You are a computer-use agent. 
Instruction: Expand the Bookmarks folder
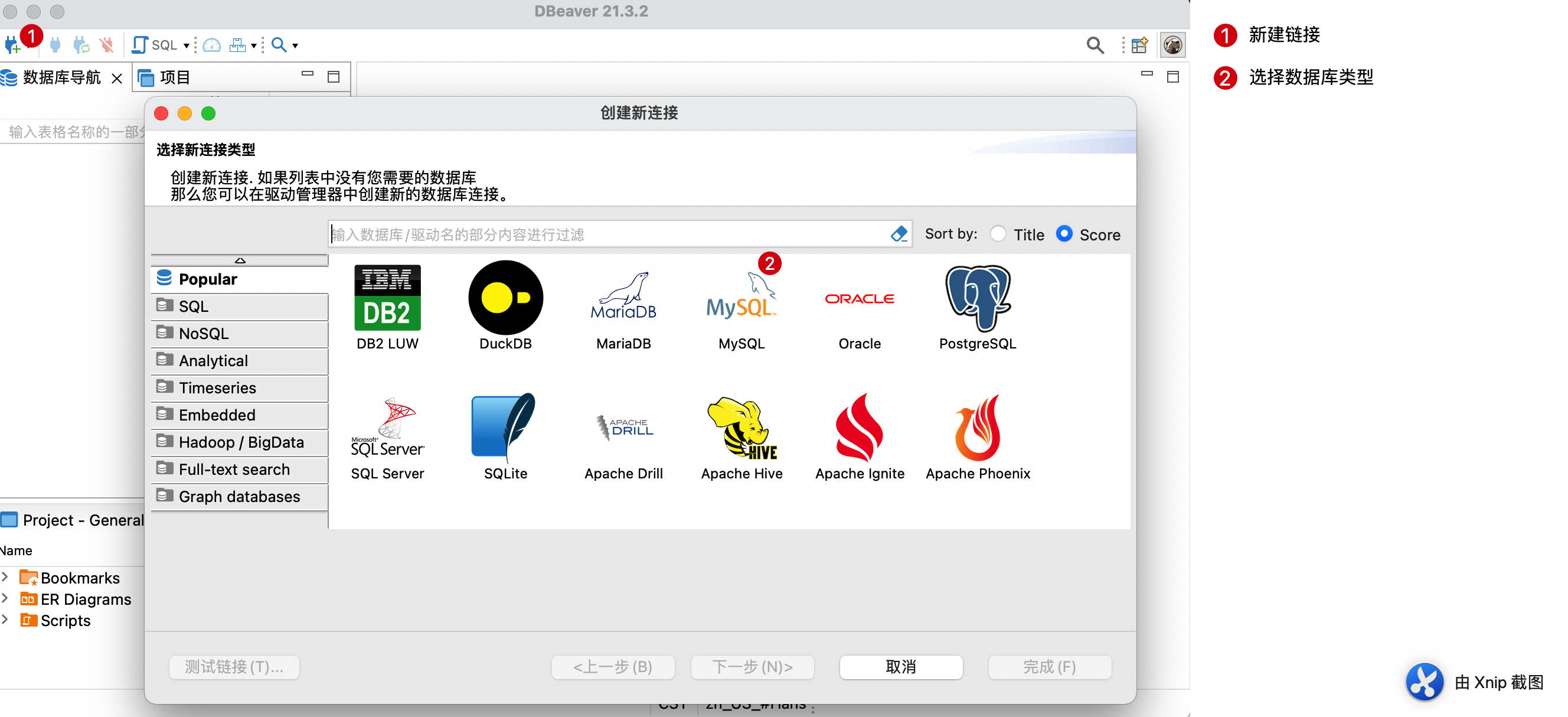5,576
